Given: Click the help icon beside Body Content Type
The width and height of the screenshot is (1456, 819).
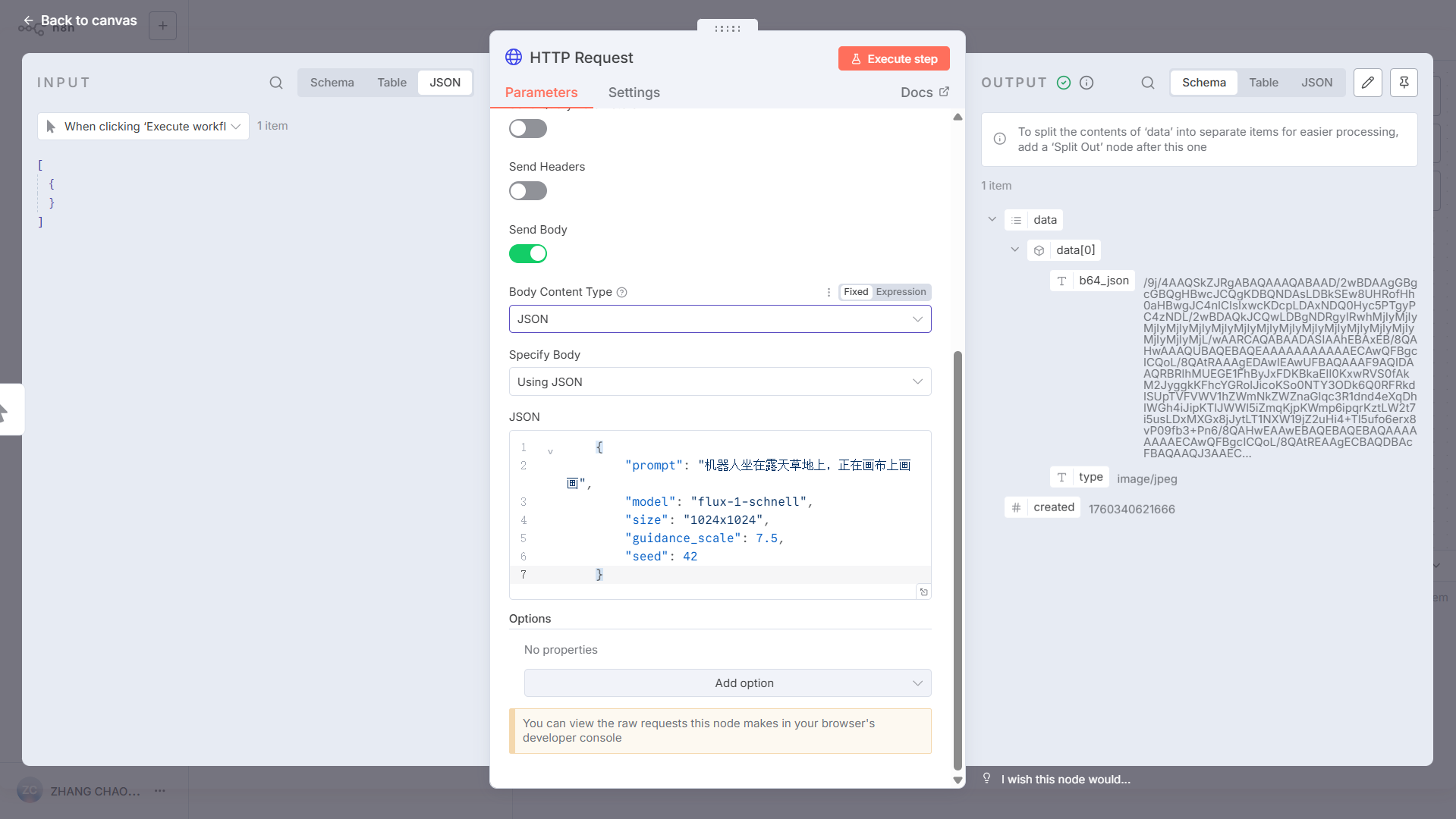Looking at the screenshot, I should [x=622, y=293].
